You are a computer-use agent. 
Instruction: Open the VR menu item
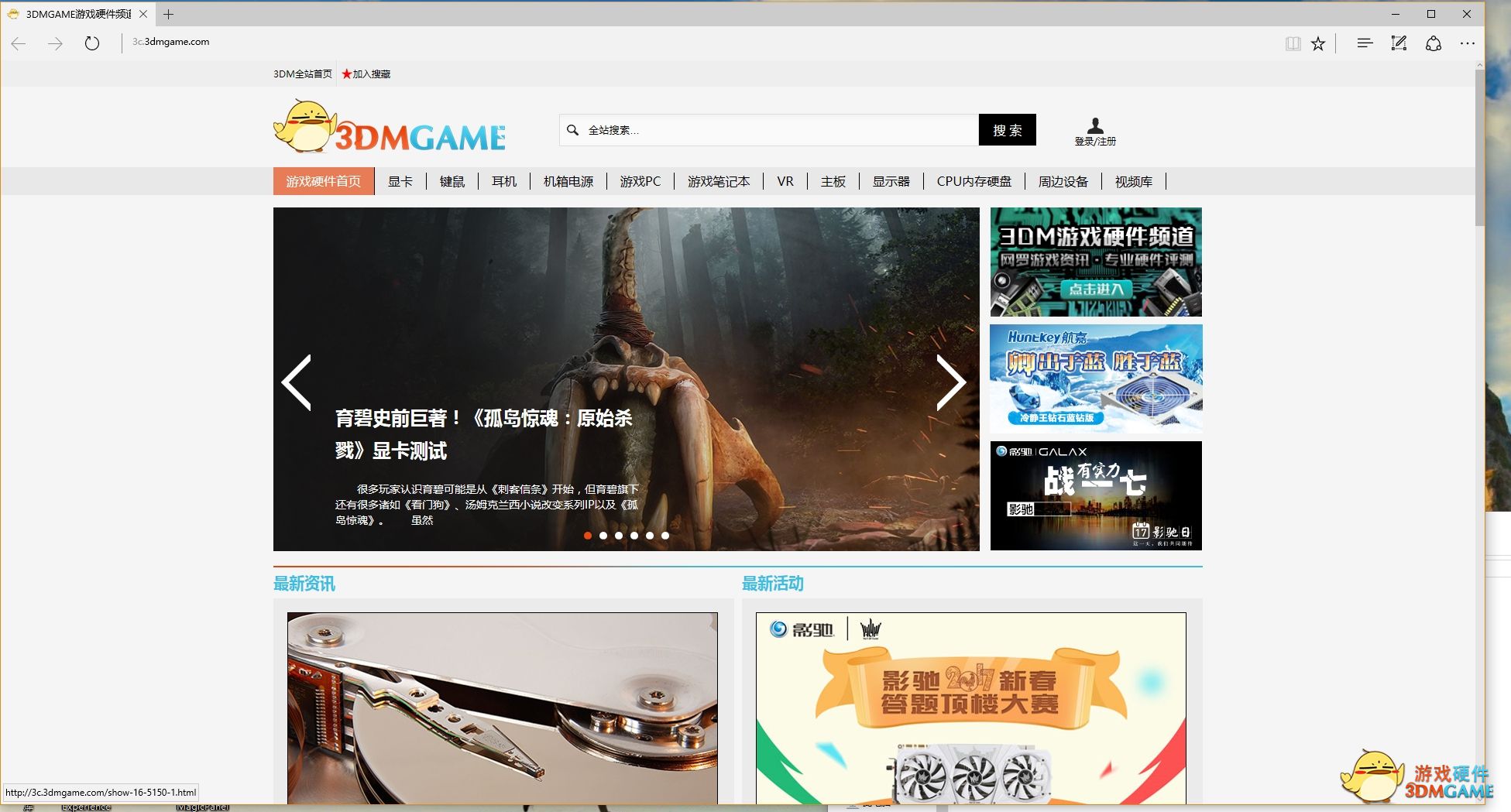coord(785,181)
